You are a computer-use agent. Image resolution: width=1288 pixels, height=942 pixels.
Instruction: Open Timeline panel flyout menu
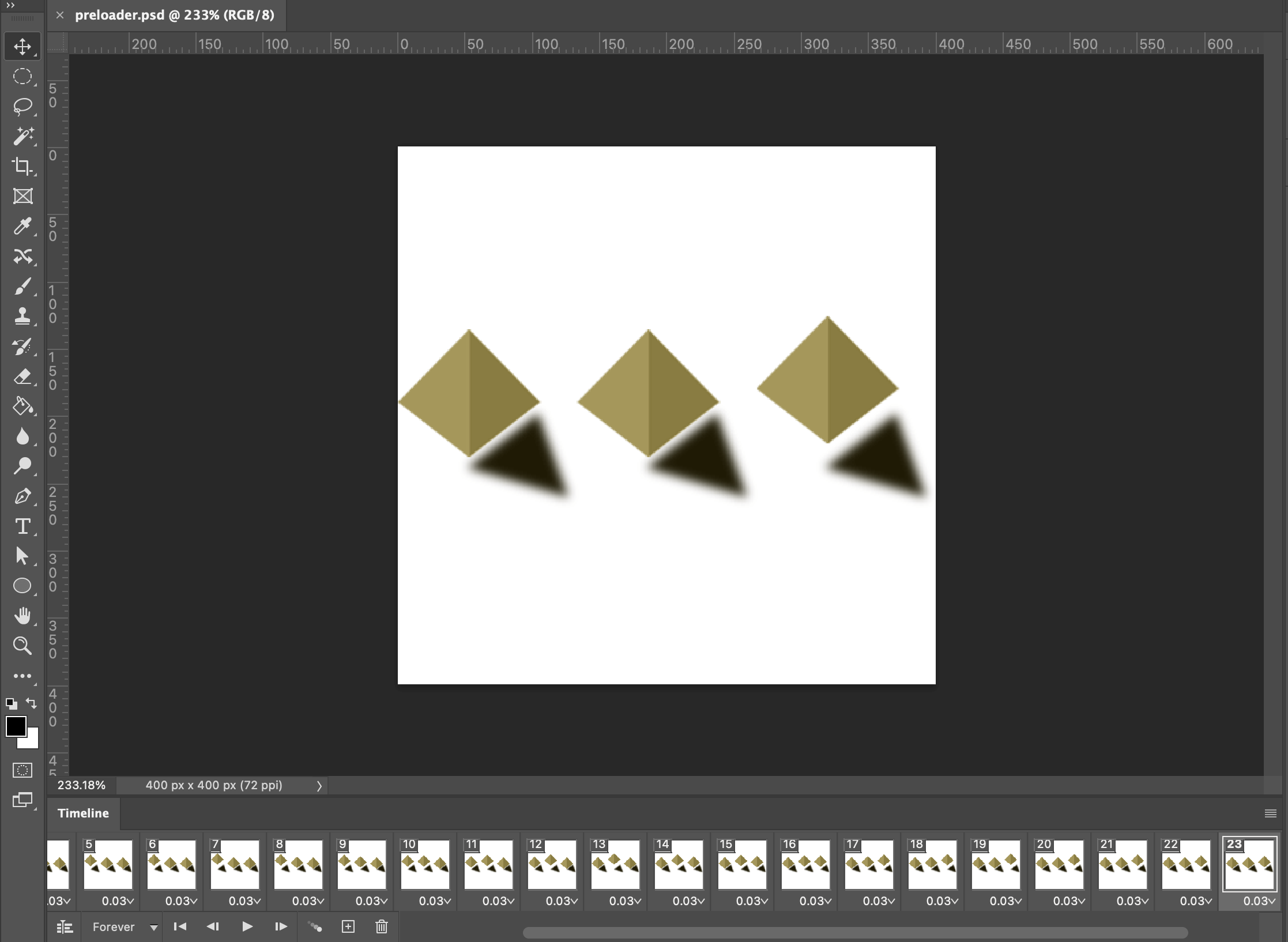click(x=1270, y=813)
